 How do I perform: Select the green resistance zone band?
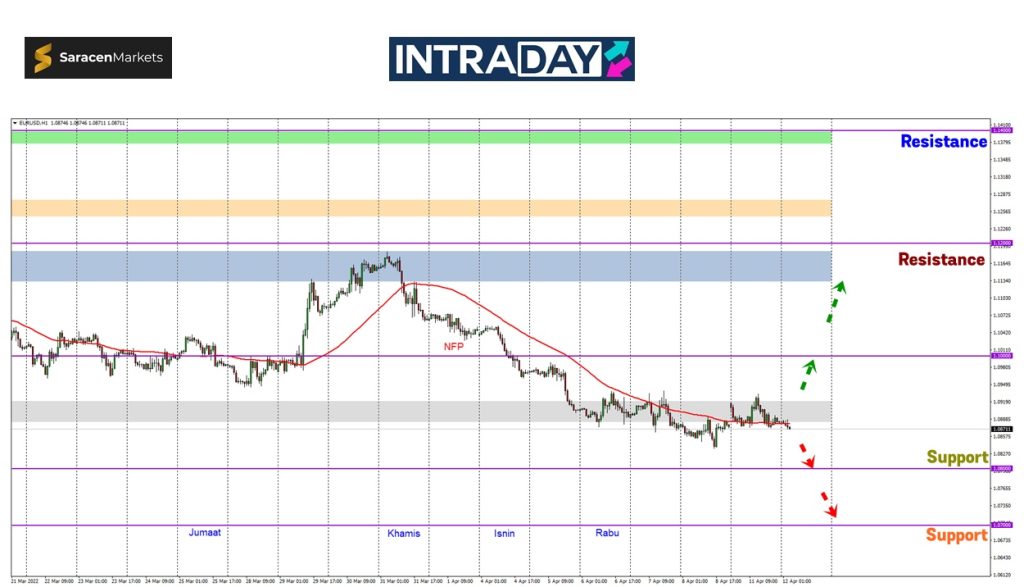point(420,137)
